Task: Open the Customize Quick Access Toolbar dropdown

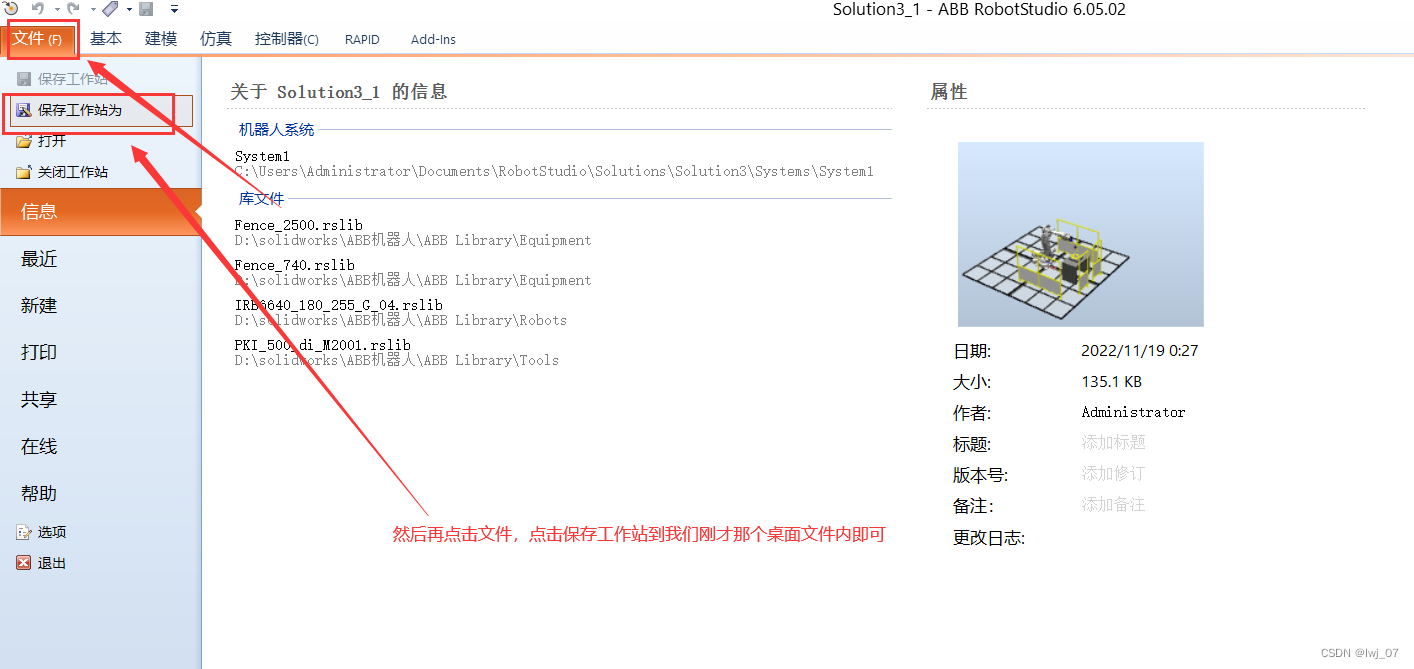Action: click(174, 9)
